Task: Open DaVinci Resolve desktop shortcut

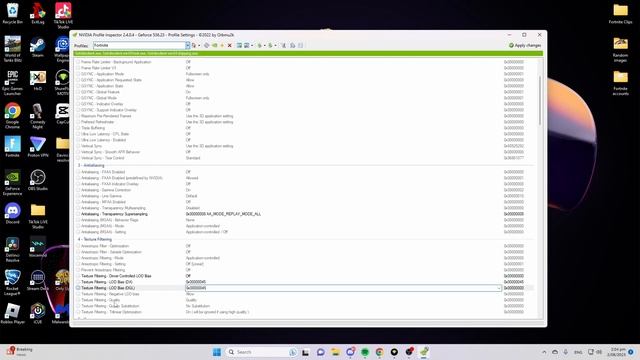Action: pos(13,249)
